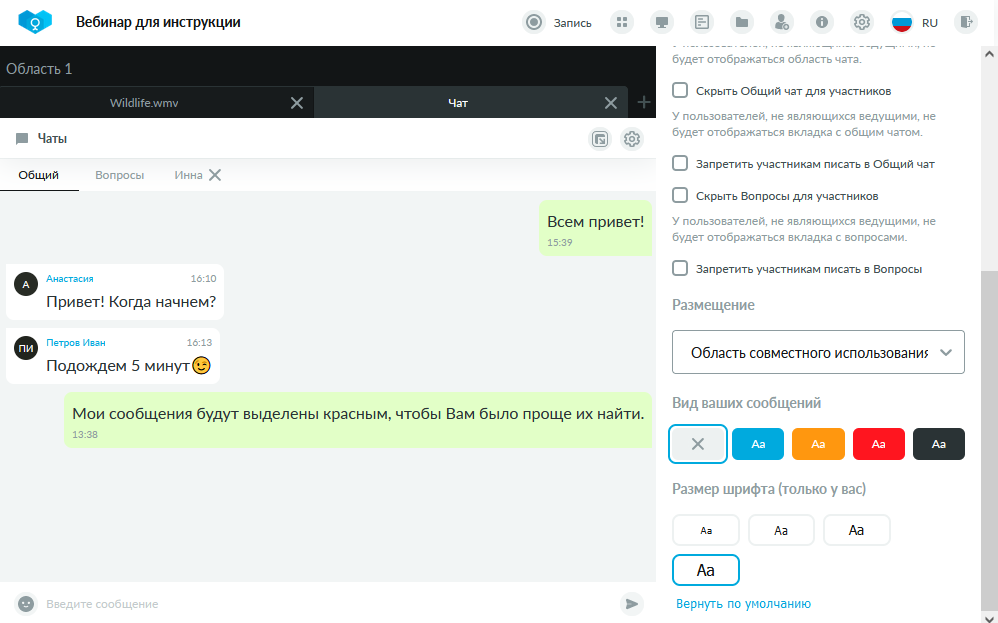
Task: Send the message with the arrow icon
Action: click(631, 603)
